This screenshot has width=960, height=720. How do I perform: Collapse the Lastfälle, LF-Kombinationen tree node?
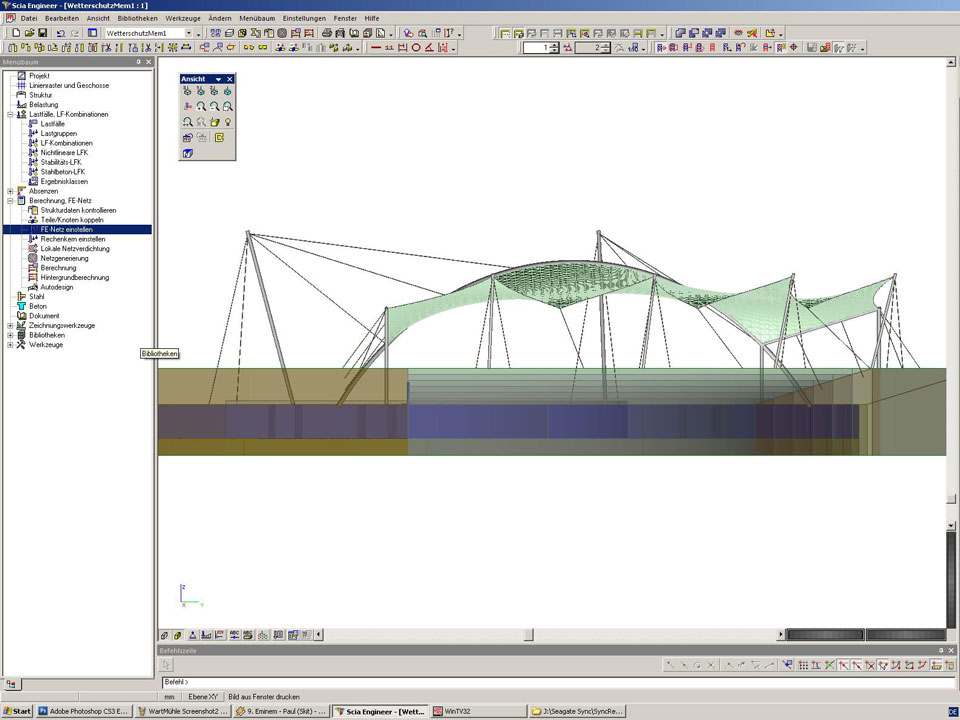click(10, 114)
